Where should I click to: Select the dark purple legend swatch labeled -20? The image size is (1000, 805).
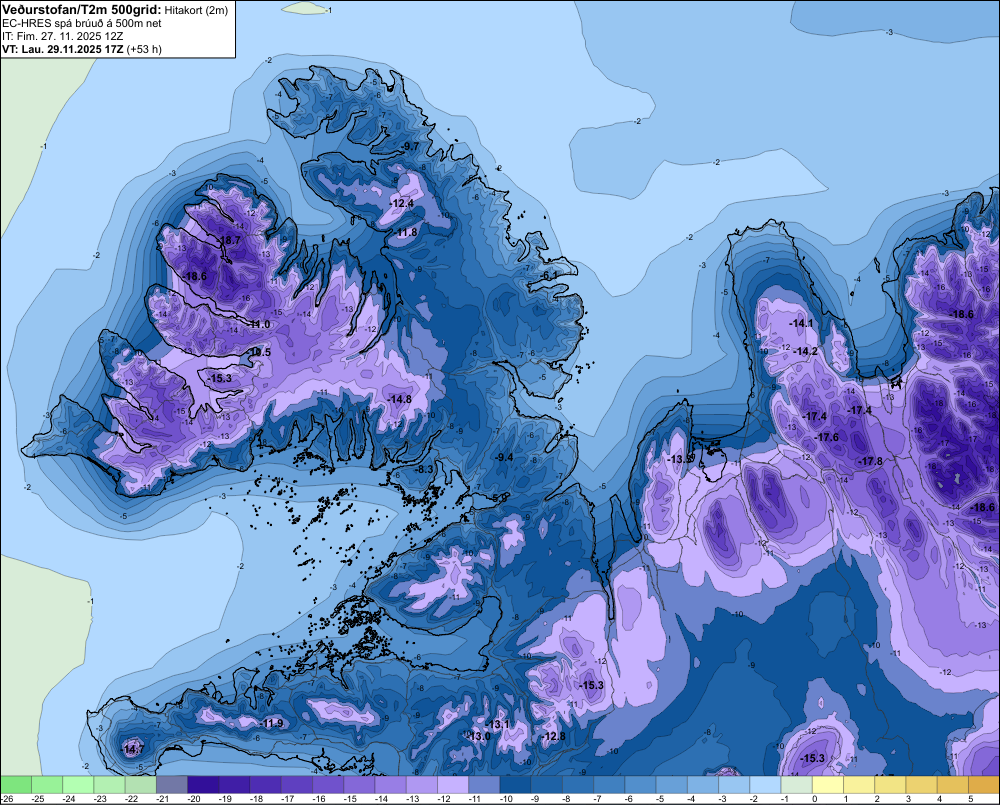(x=203, y=785)
